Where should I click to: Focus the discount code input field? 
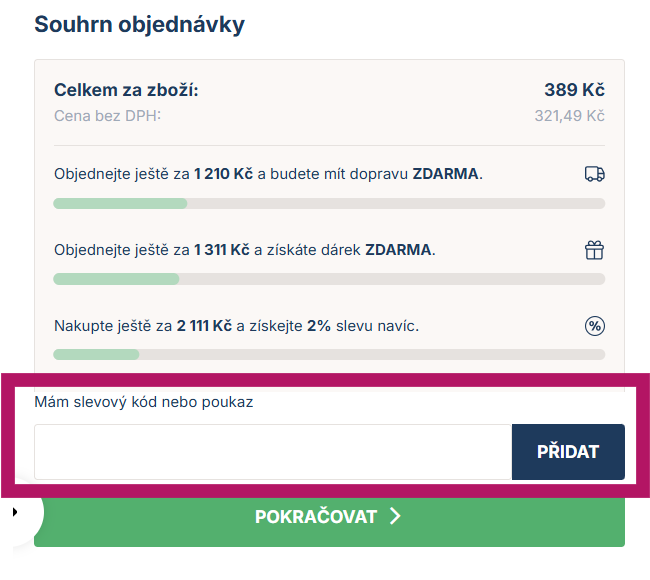(x=273, y=452)
